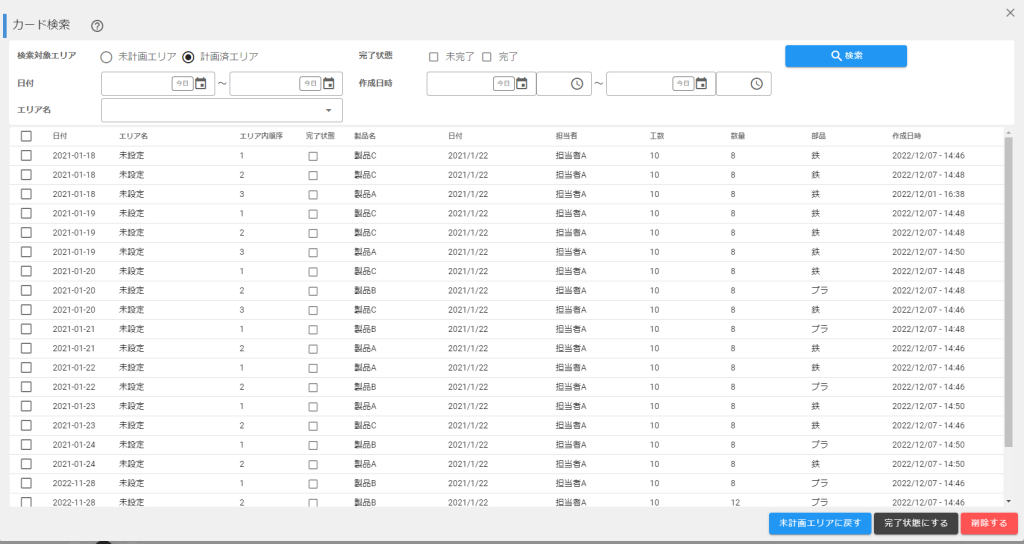Image resolution: width=1024 pixels, height=544 pixels.
Task: Click the blue 検索 button
Action: click(x=845, y=56)
